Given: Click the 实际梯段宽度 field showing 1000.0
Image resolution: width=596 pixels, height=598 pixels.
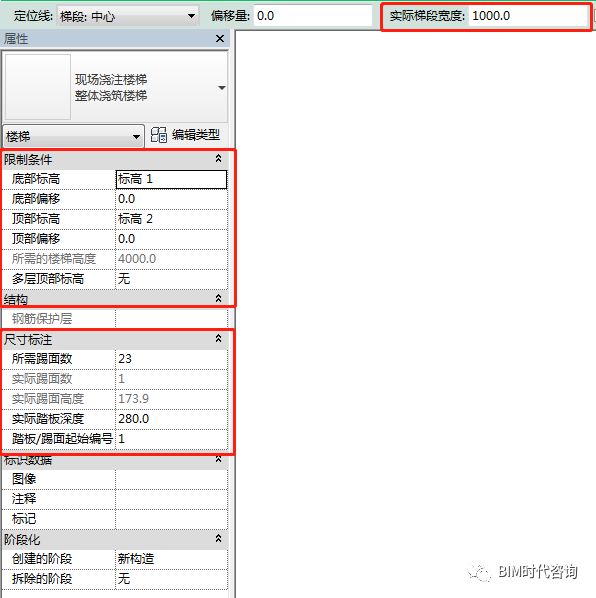Looking at the screenshot, I should [528, 16].
